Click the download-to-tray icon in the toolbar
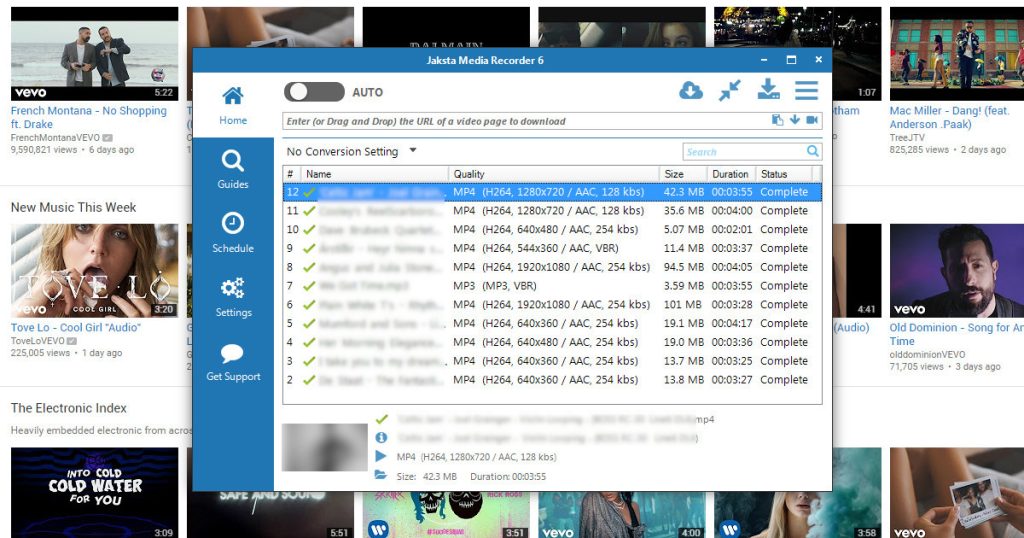The width and height of the screenshot is (1024, 538). (768, 91)
